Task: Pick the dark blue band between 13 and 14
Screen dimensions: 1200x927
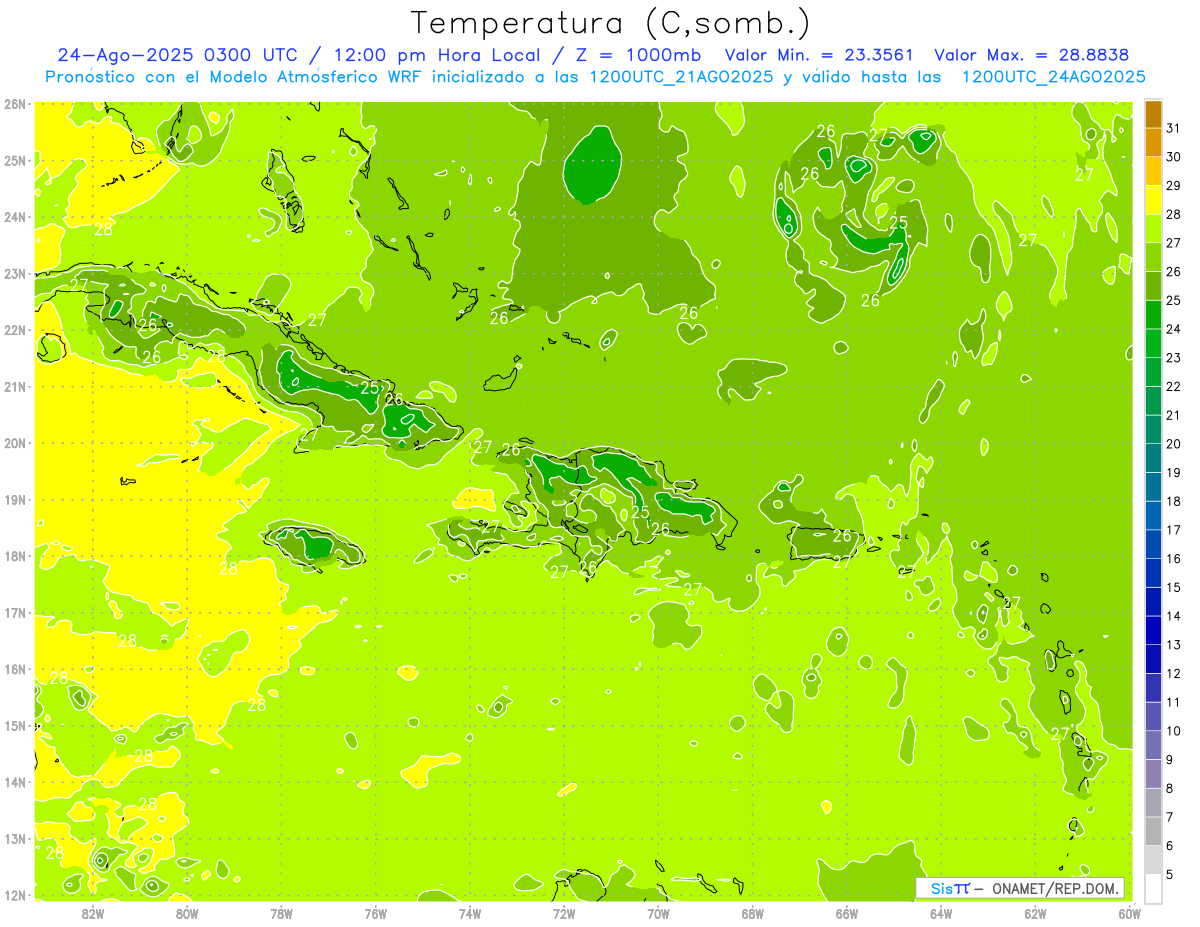Action: click(1153, 630)
